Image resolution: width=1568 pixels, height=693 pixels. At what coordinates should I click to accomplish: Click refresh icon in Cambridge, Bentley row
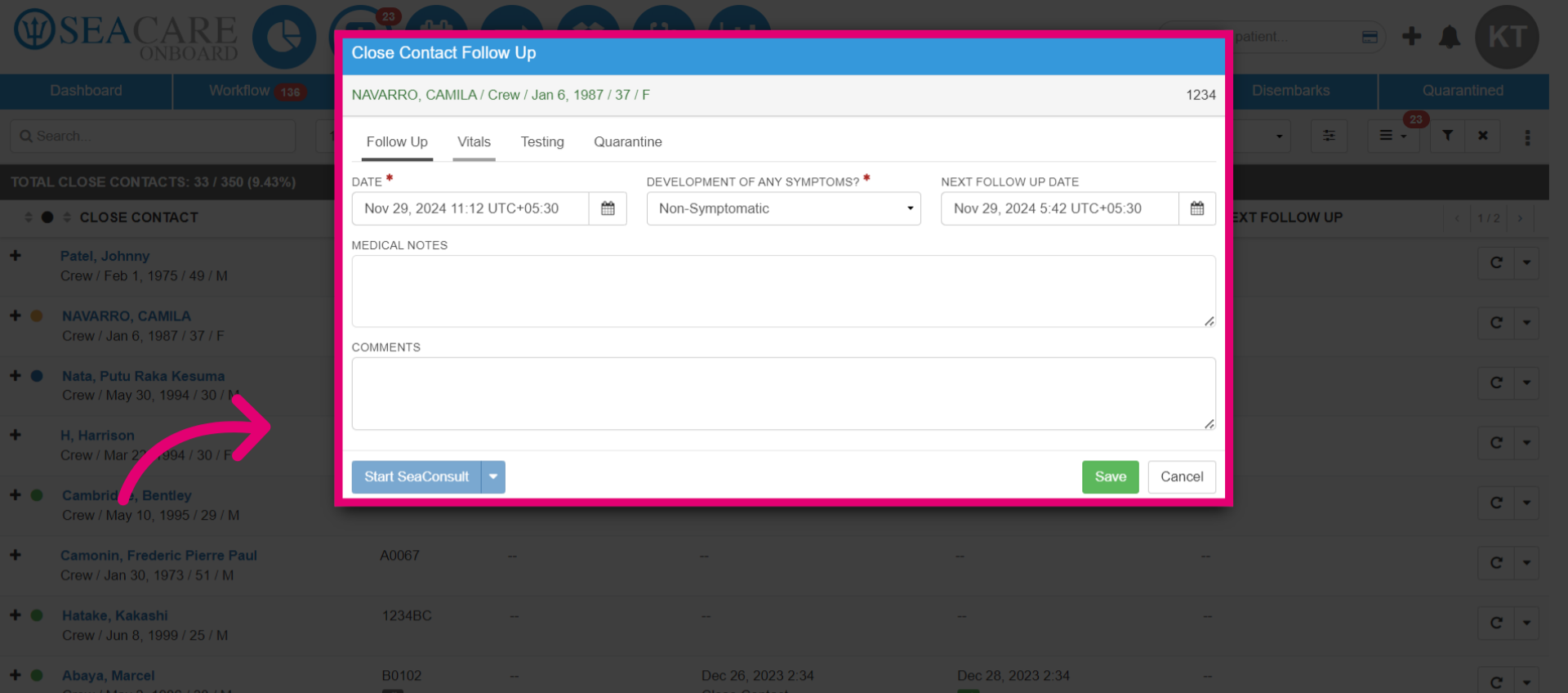pos(1496,503)
